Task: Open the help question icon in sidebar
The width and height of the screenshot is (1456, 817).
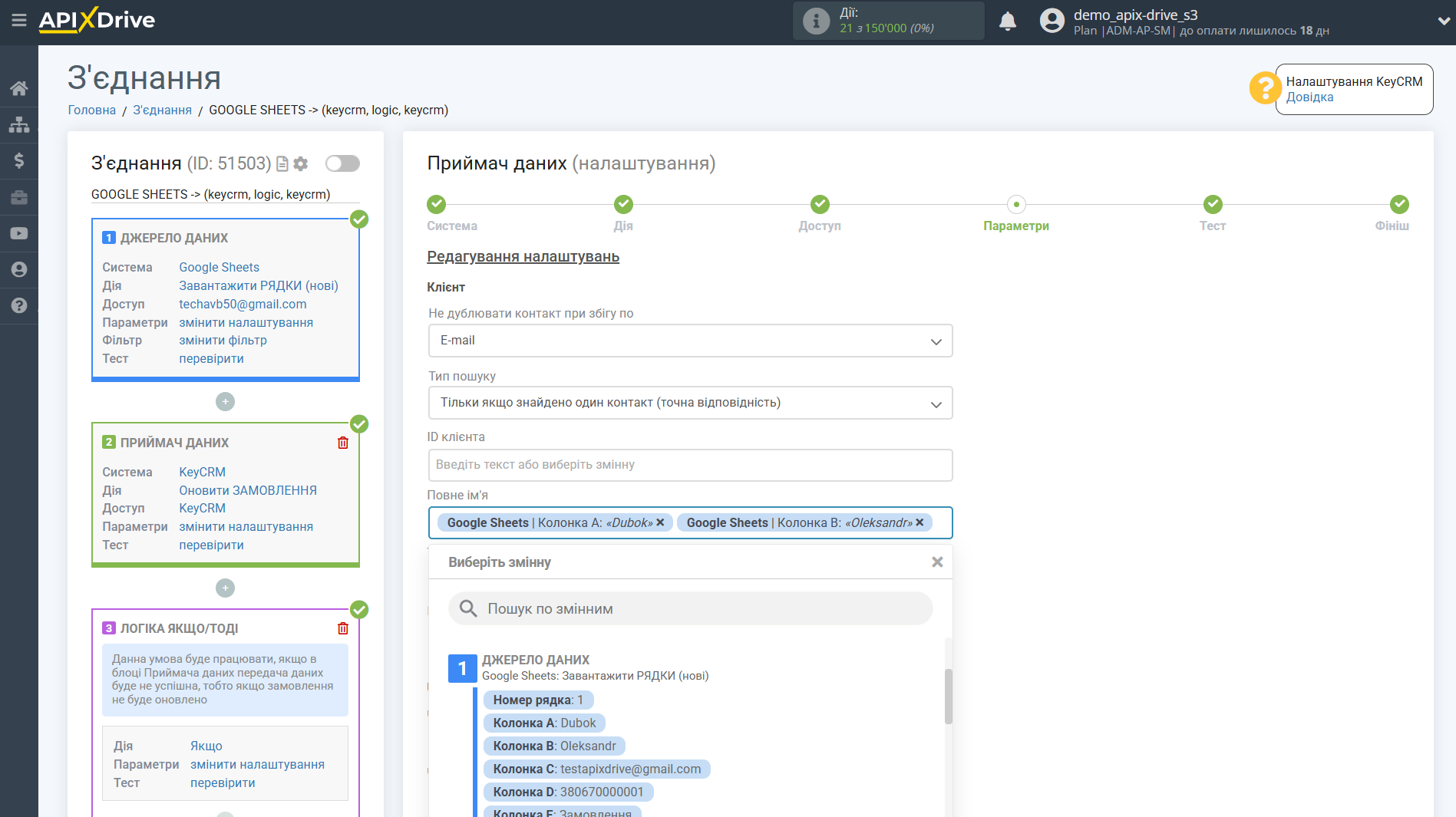Action: pyautogui.click(x=19, y=305)
